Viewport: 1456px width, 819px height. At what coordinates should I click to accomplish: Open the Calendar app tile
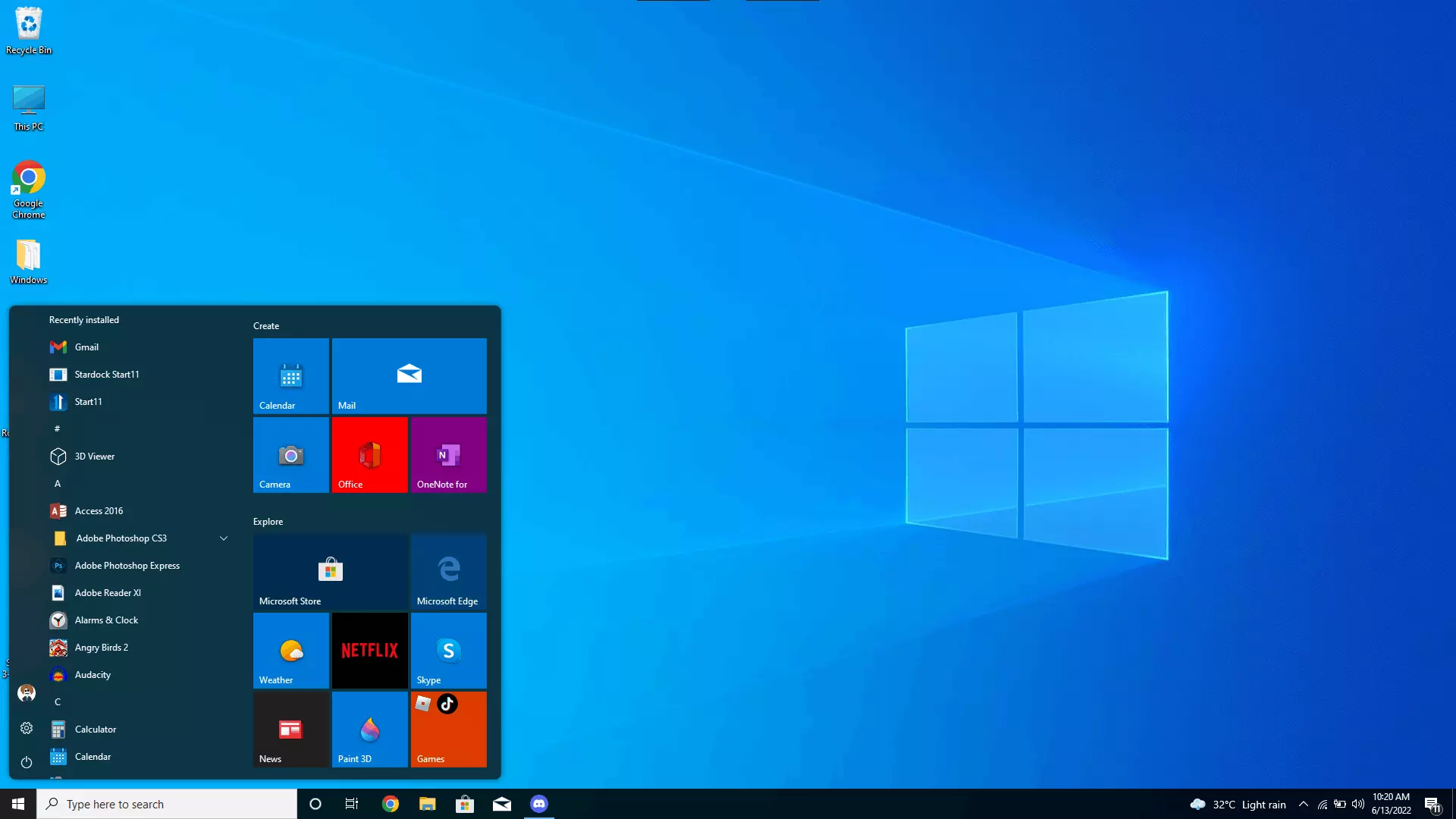point(290,376)
